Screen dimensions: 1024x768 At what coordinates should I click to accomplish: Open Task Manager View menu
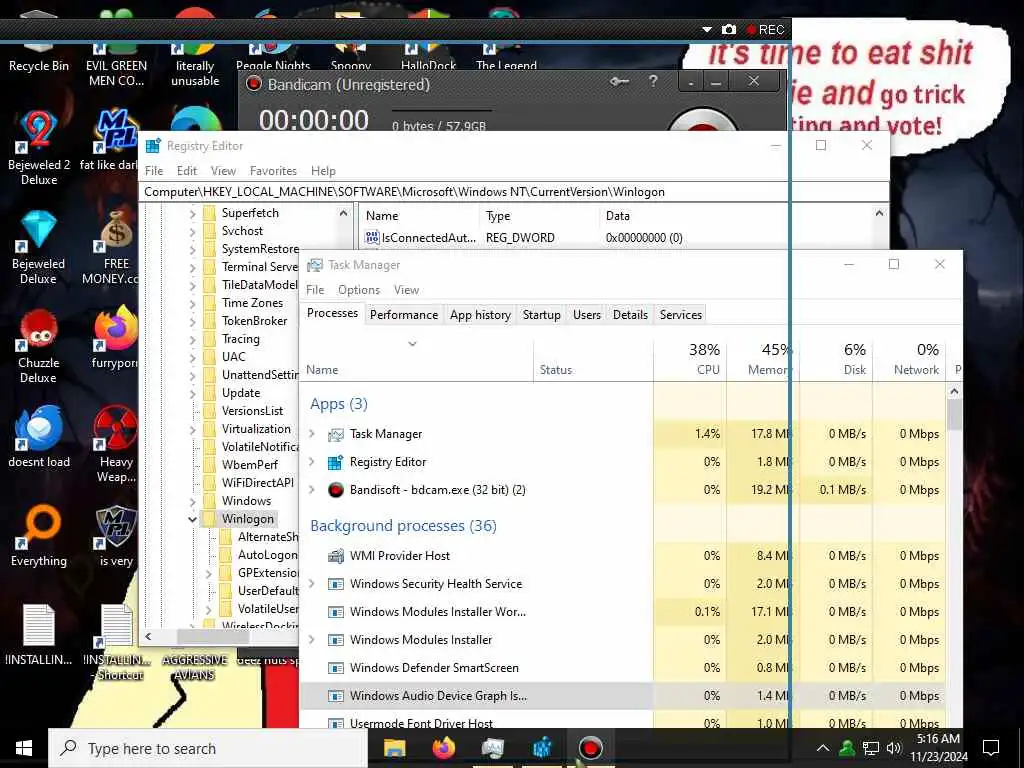click(406, 290)
